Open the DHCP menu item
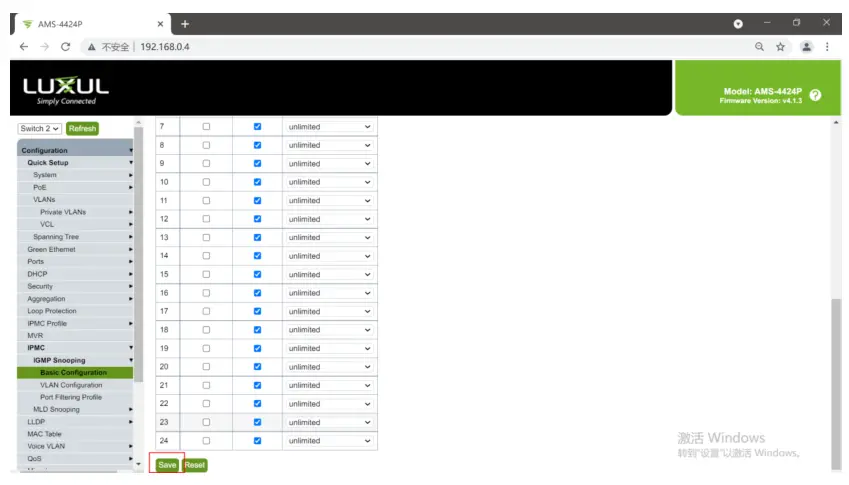This screenshot has height=485, width=849. click(x=75, y=274)
